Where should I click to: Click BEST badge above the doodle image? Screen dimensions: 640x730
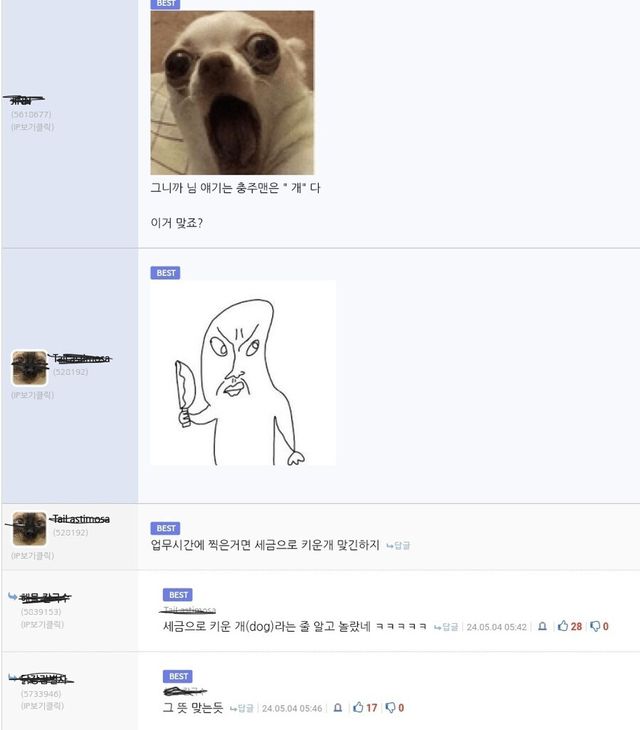point(165,273)
